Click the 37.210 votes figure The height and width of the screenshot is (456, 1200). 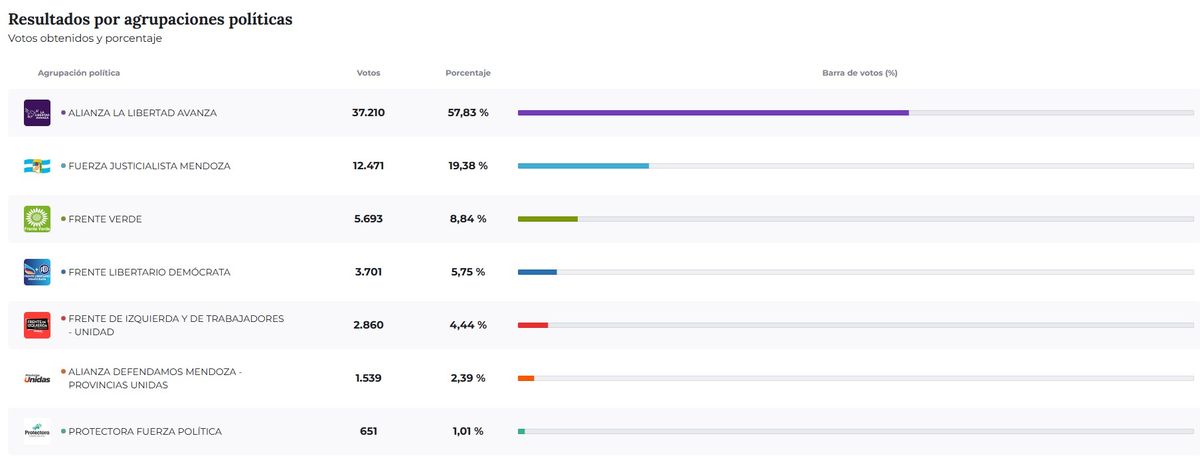coord(368,113)
